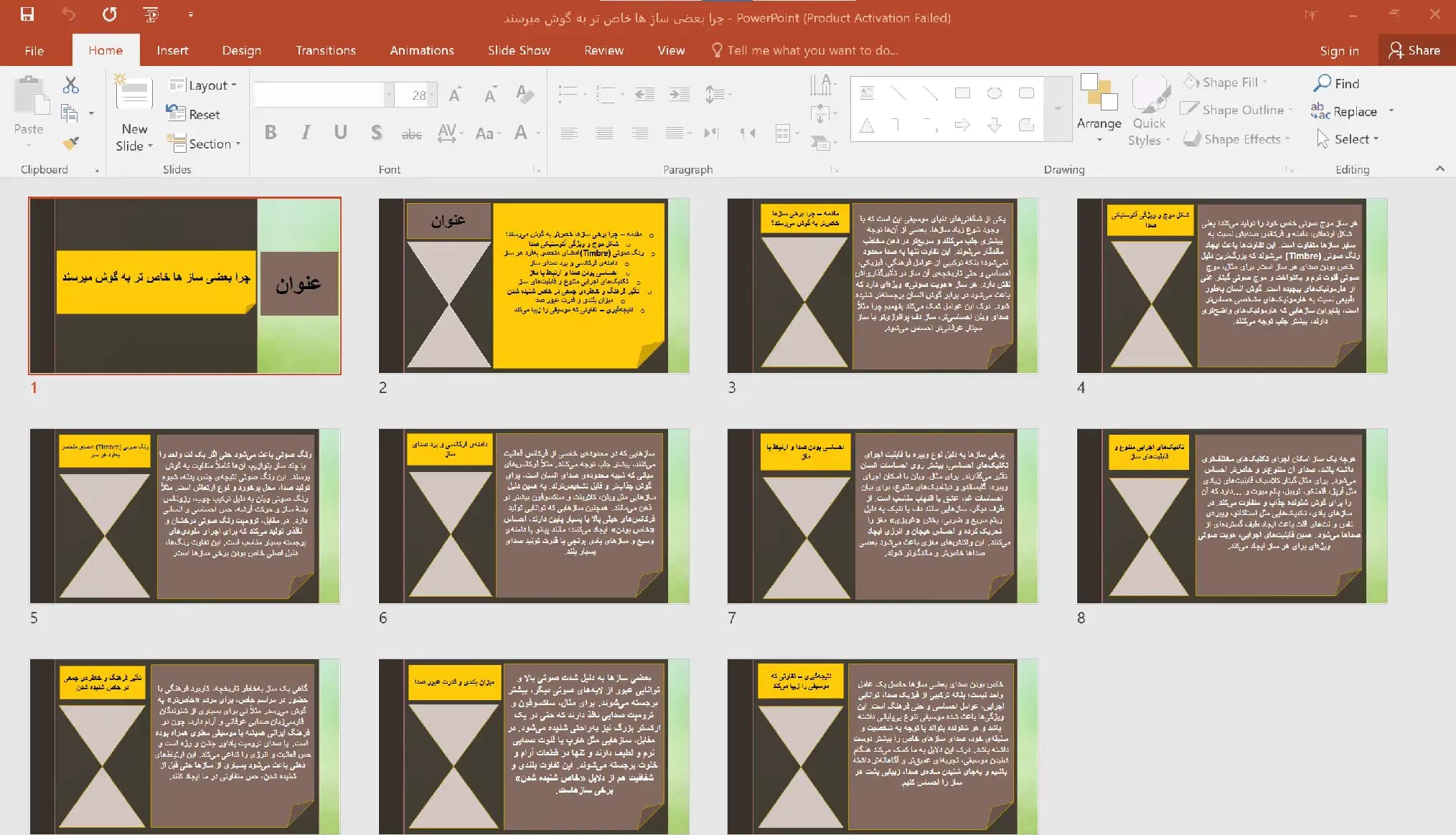Click the Undo arrow icon
Image resolution: width=1456 pixels, height=835 pixels.
point(68,14)
